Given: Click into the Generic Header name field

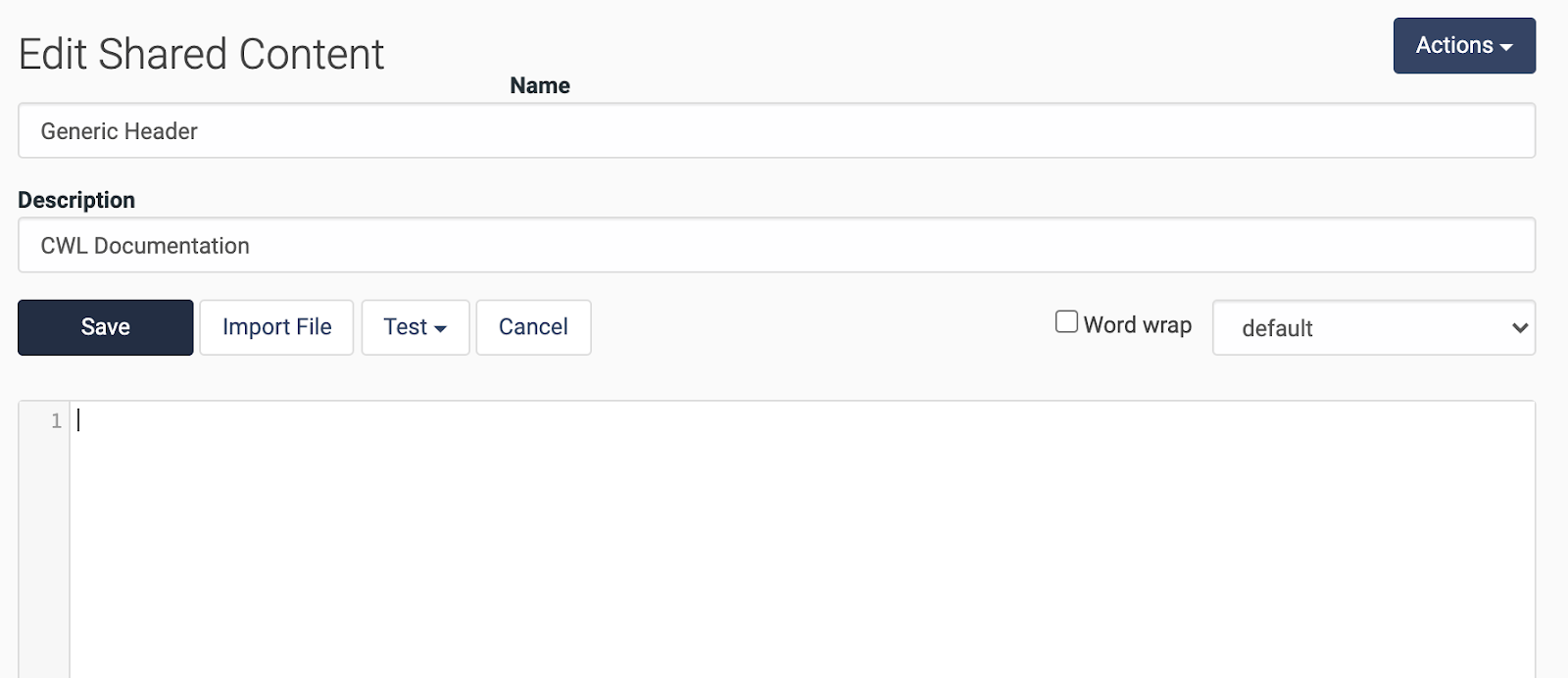Looking at the screenshot, I should [776, 130].
